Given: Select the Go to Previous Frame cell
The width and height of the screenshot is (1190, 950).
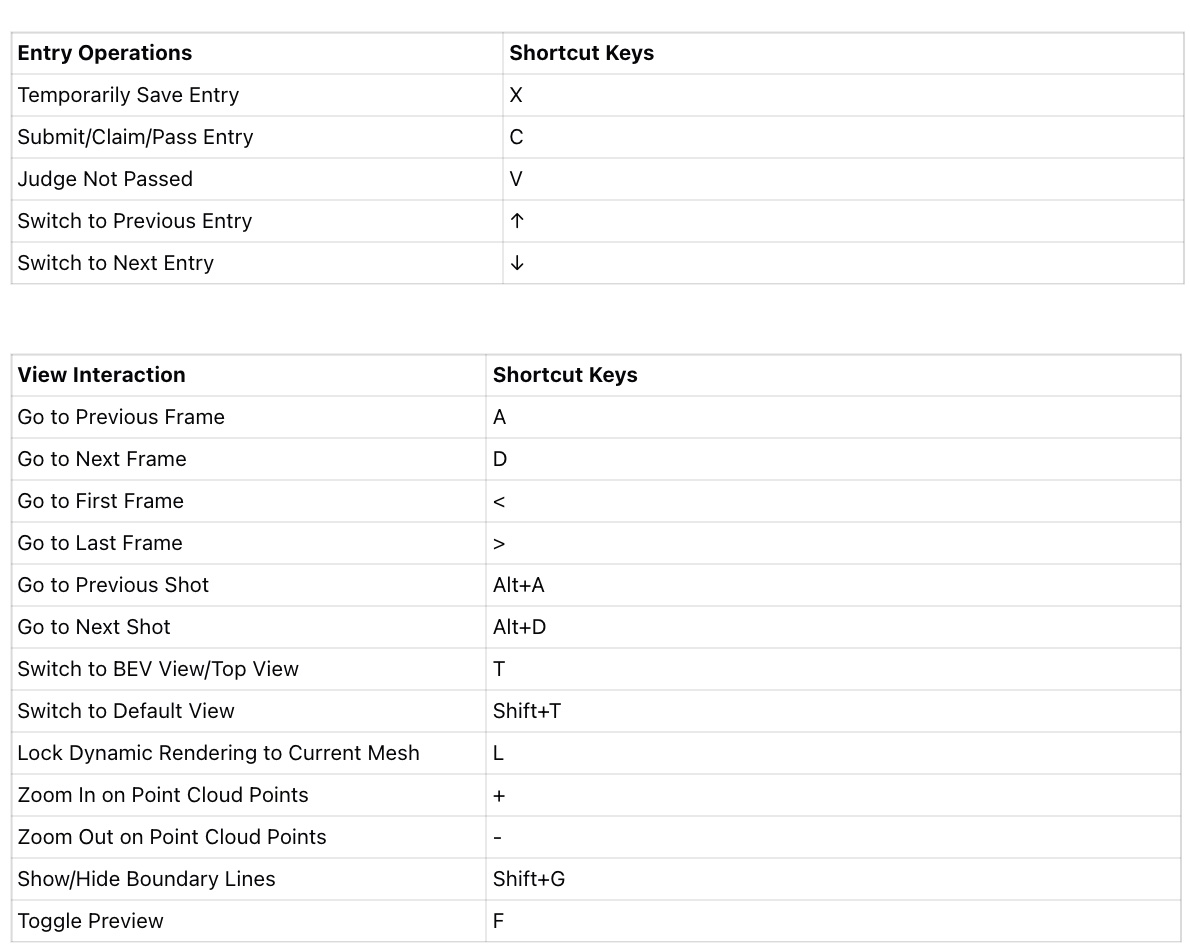Looking at the screenshot, I should point(121,417).
